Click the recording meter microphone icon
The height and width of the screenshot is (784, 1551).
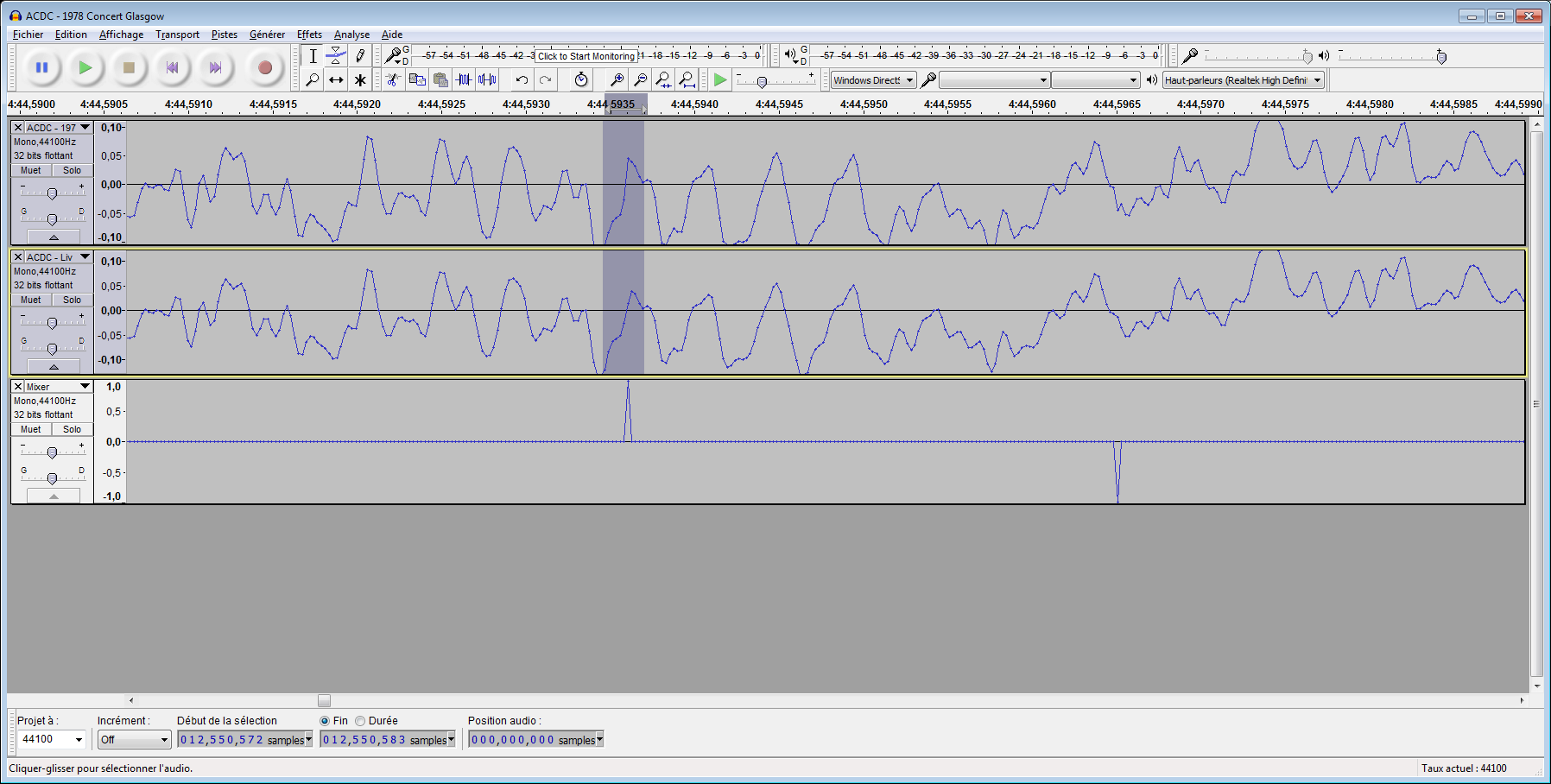(x=393, y=55)
